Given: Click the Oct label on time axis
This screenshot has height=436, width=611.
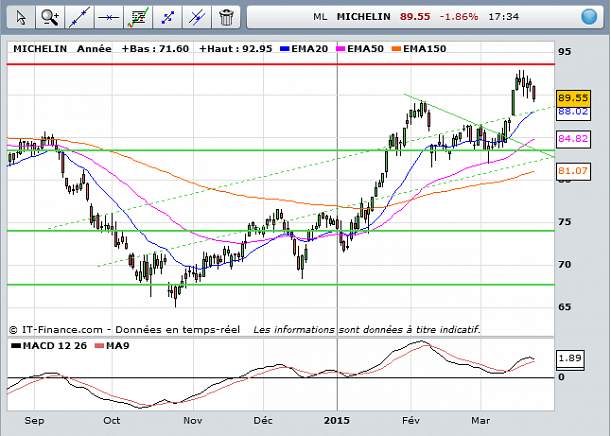Looking at the screenshot, I should 112,421.
